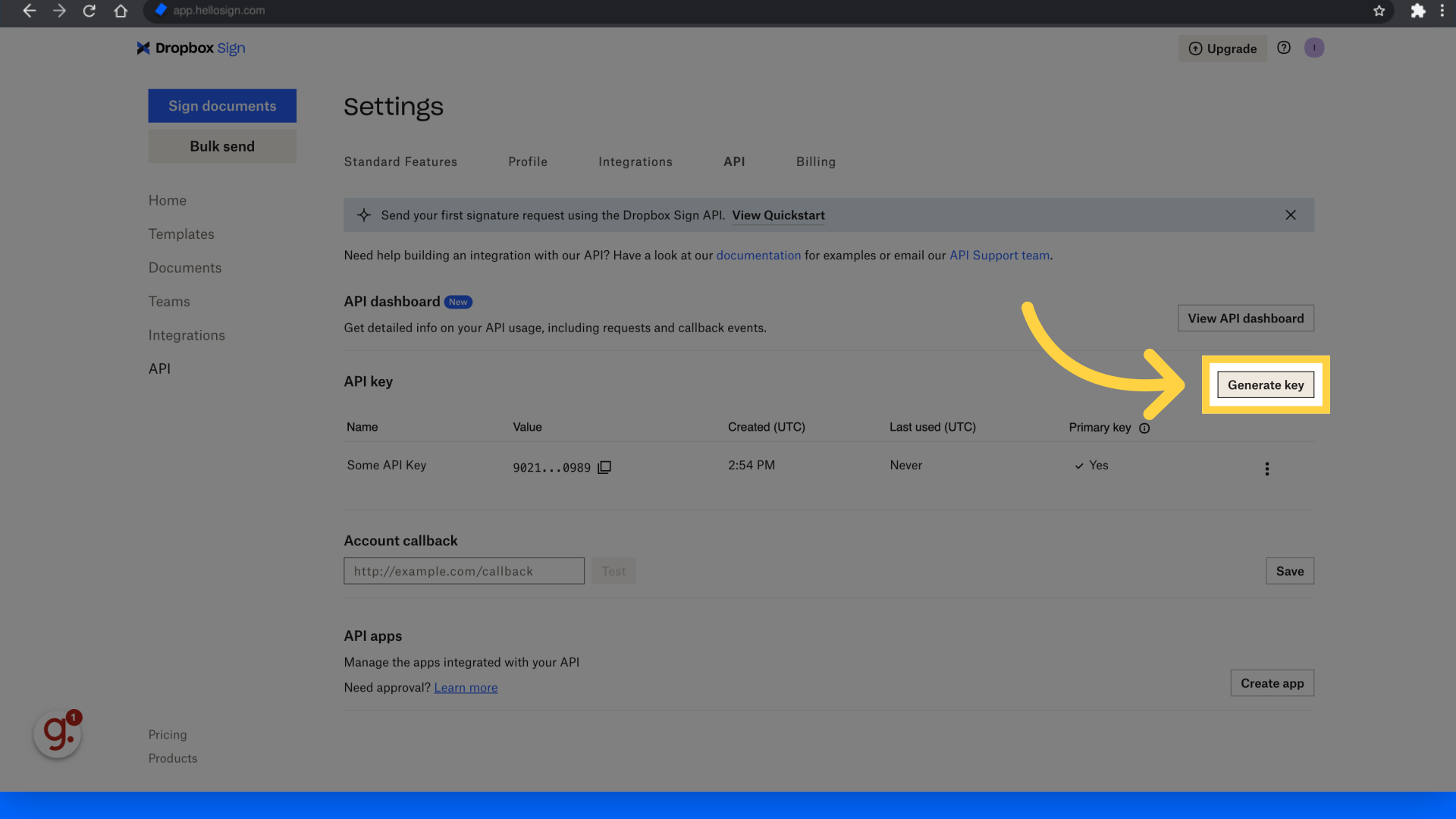Save the account callback
This screenshot has height=819, width=1456.
[1290, 571]
